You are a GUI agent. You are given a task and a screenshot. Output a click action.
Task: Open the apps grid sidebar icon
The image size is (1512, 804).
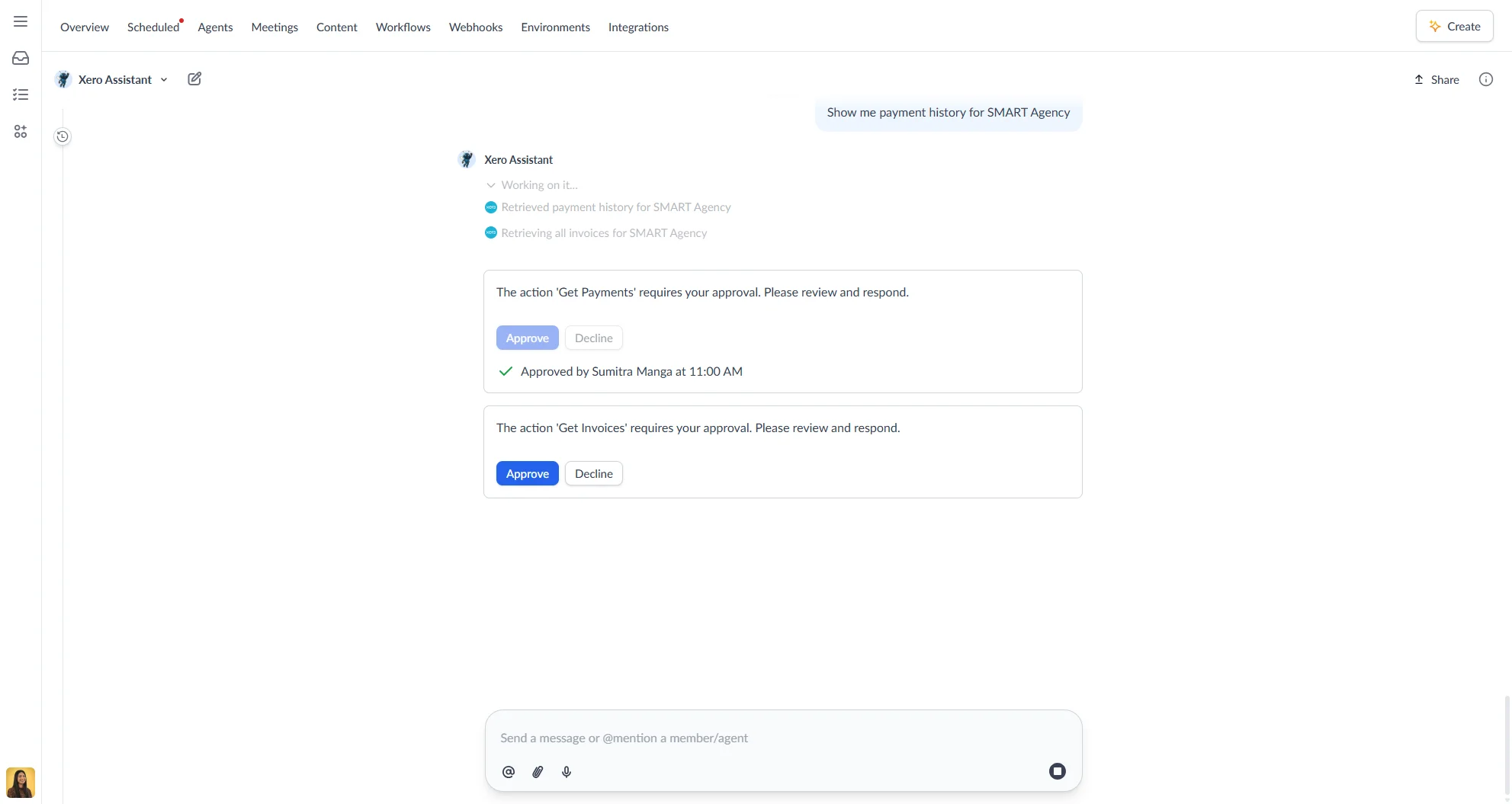point(21,132)
